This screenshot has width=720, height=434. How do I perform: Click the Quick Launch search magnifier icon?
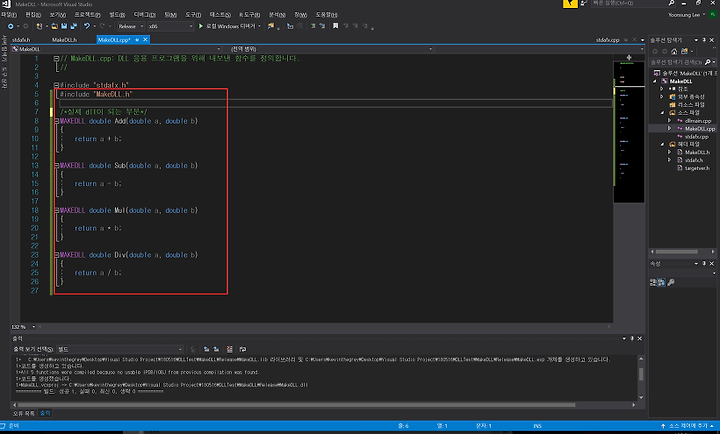(x=671, y=3)
